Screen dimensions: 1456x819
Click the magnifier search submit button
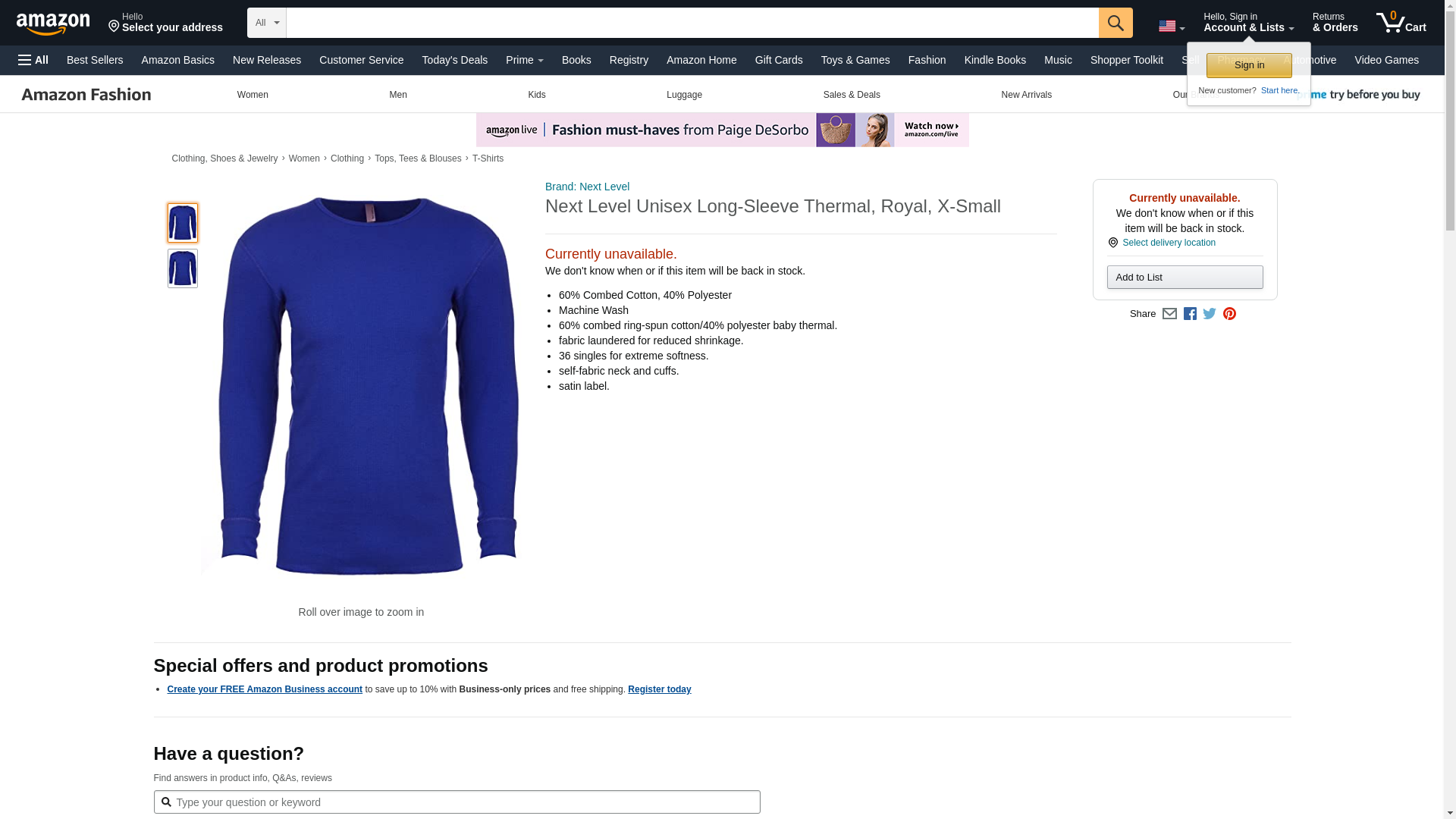1115,23
